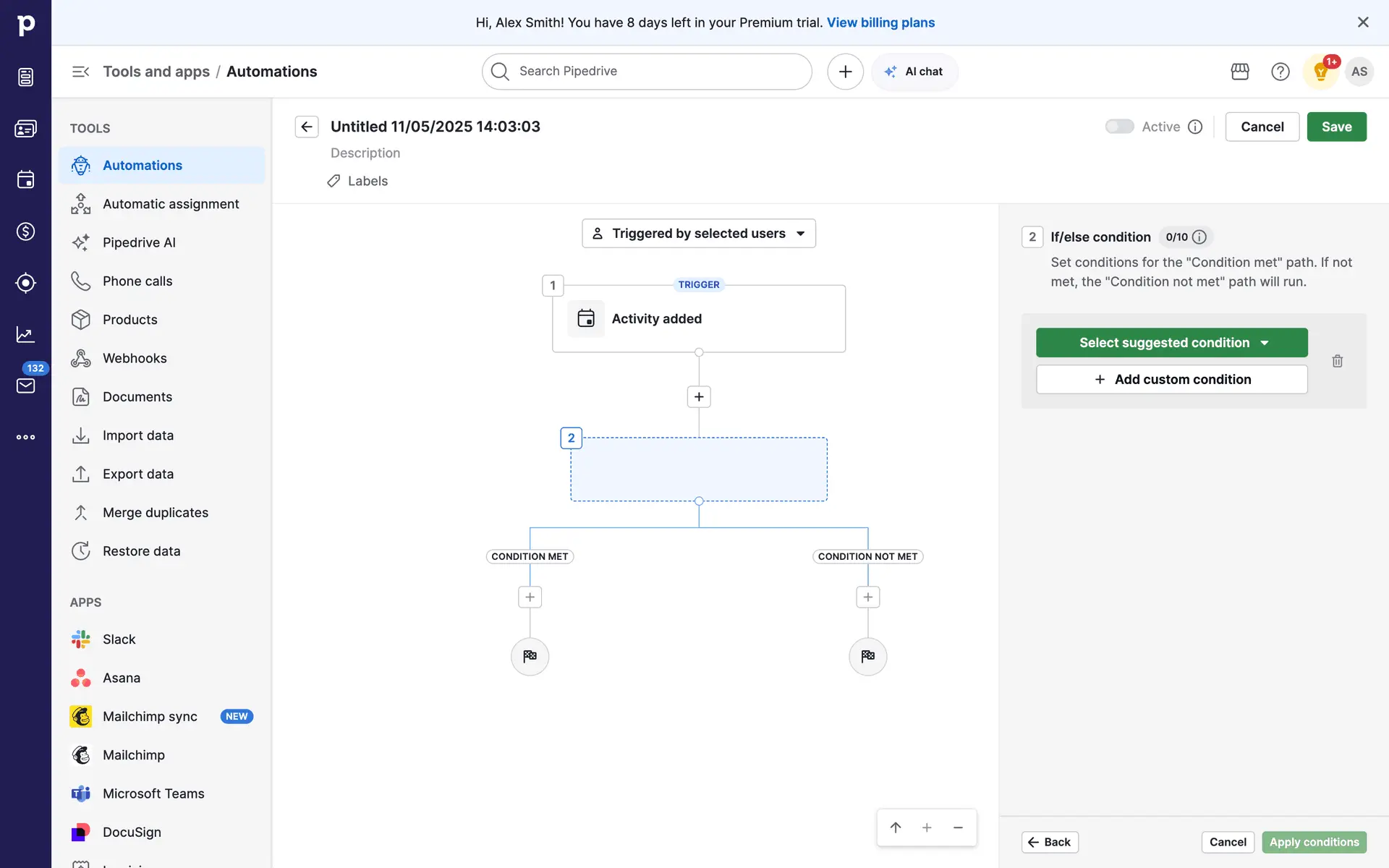Select Merge duplicates in the sidebar
Image resolution: width=1389 pixels, height=868 pixels.
(x=156, y=512)
